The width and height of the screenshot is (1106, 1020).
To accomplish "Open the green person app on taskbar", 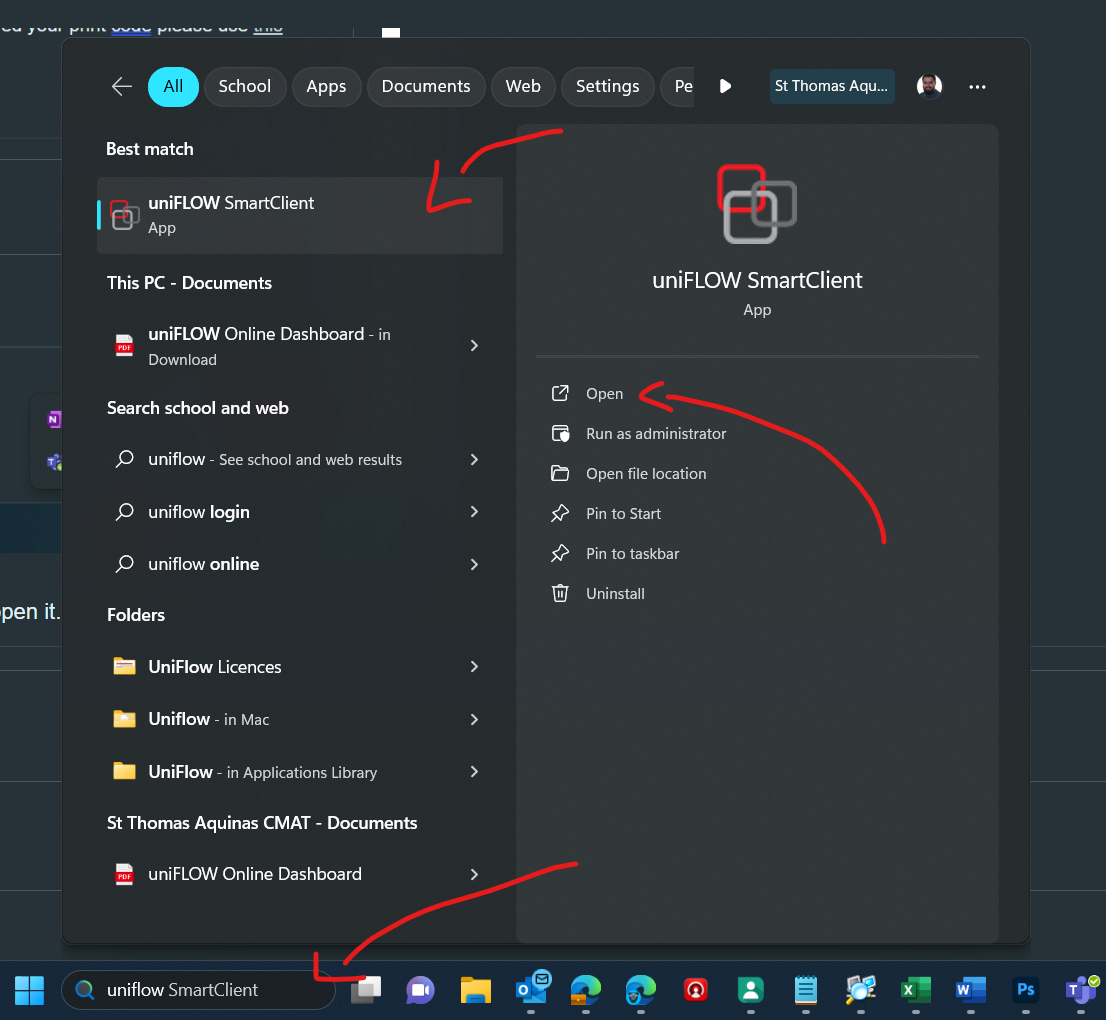I will click(750, 990).
